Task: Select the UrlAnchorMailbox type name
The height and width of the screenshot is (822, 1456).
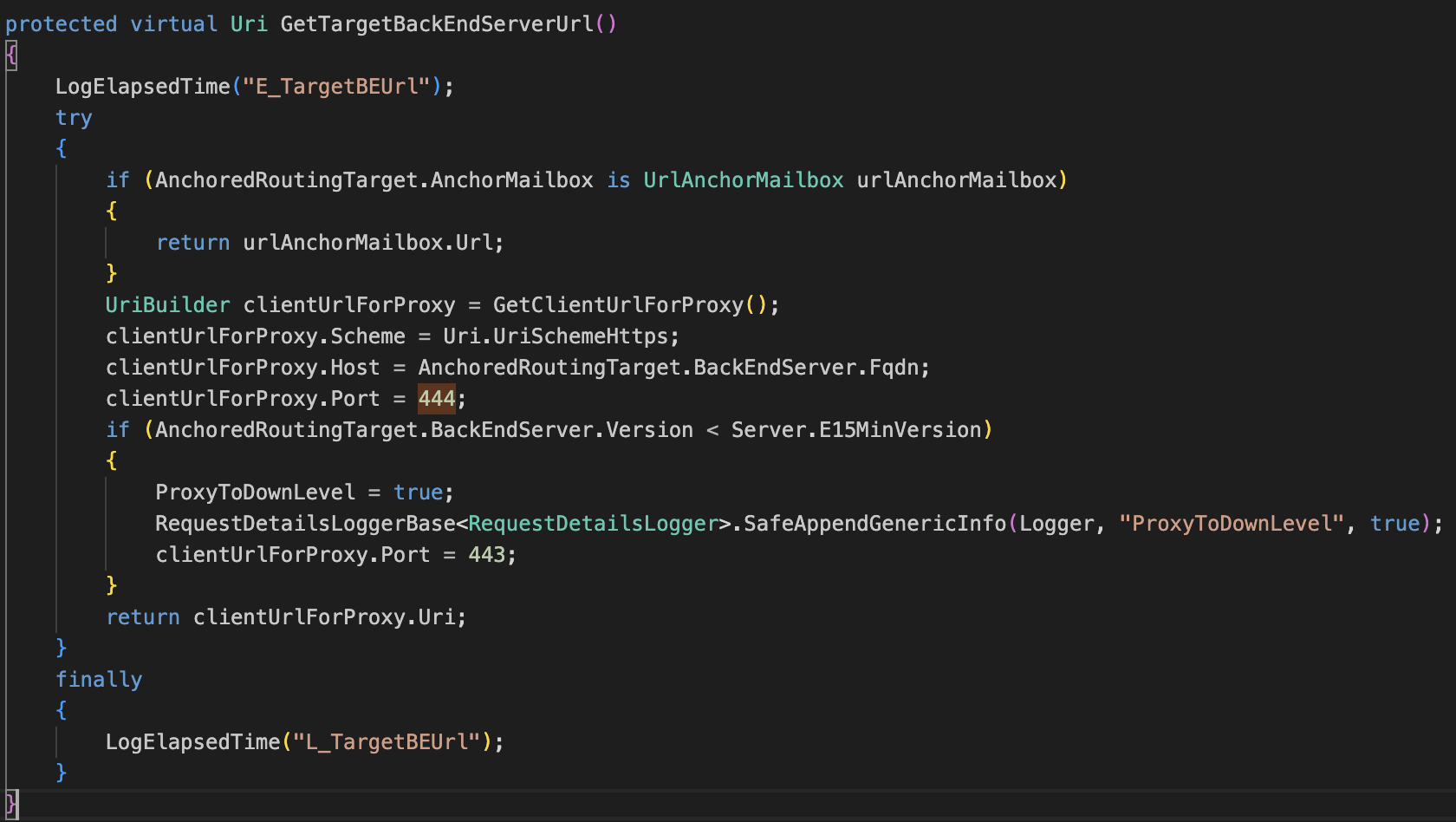Action: tap(743, 180)
